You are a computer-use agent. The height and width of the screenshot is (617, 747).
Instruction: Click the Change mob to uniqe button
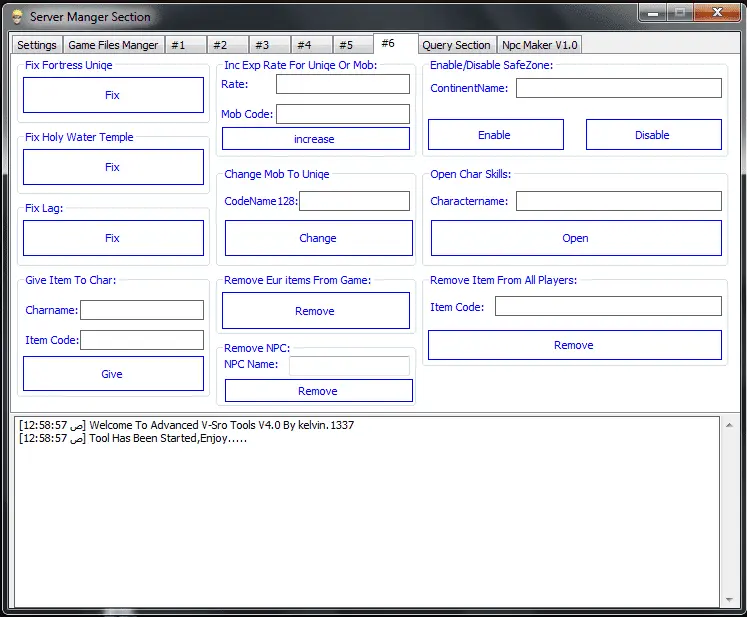[319, 238]
